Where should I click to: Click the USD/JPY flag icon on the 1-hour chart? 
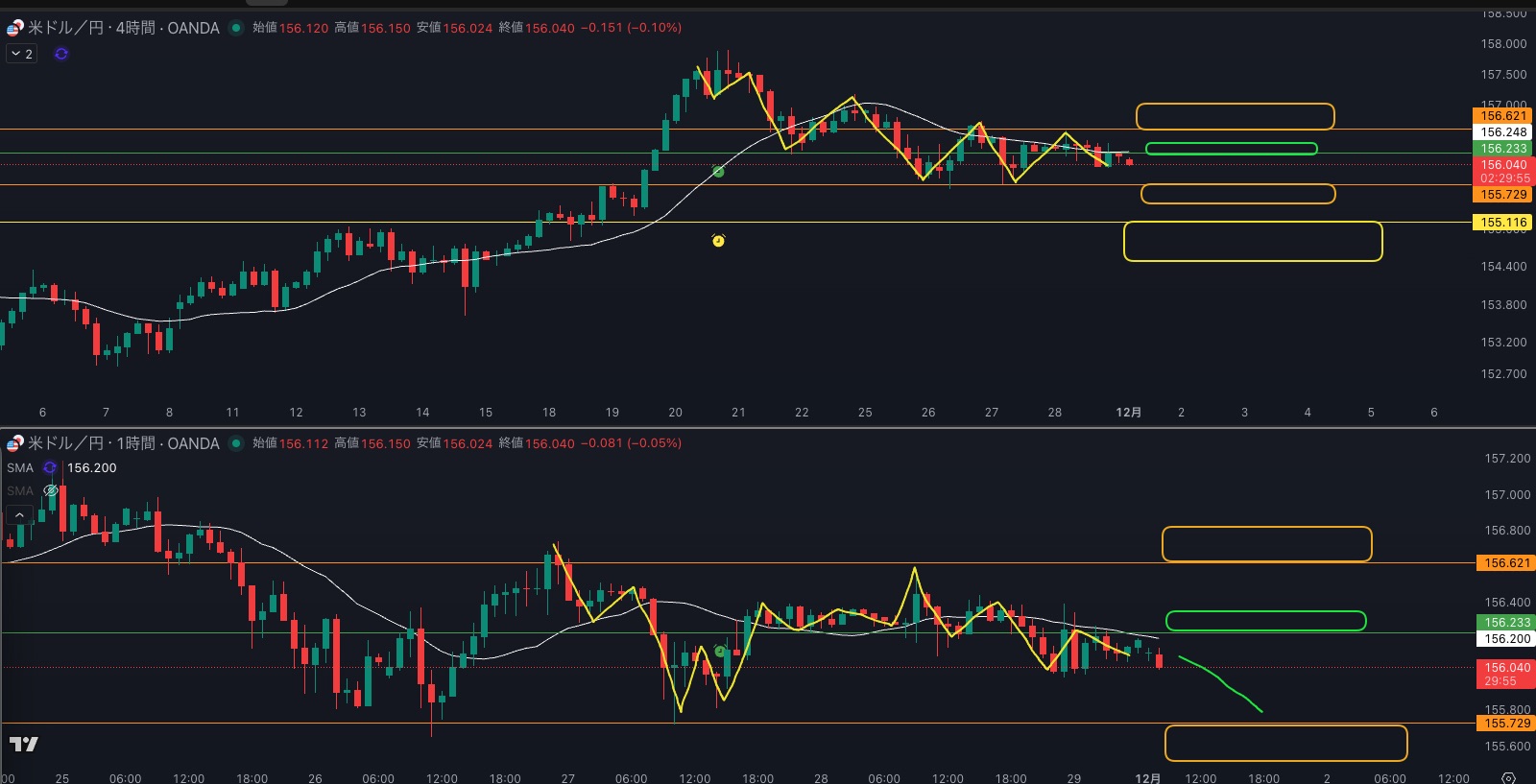click(x=14, y=443)
